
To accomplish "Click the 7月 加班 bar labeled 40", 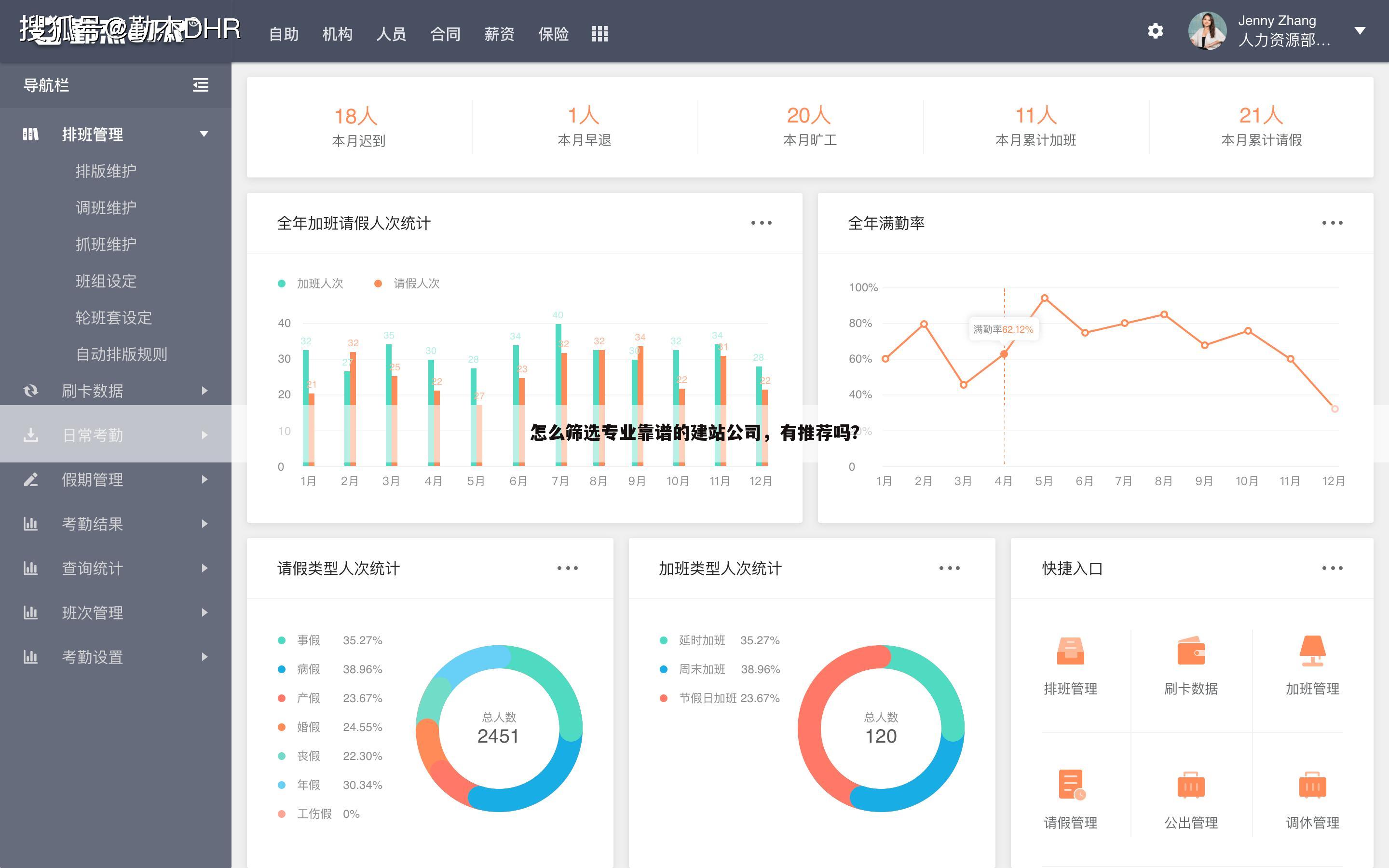I will coord(558,395).
